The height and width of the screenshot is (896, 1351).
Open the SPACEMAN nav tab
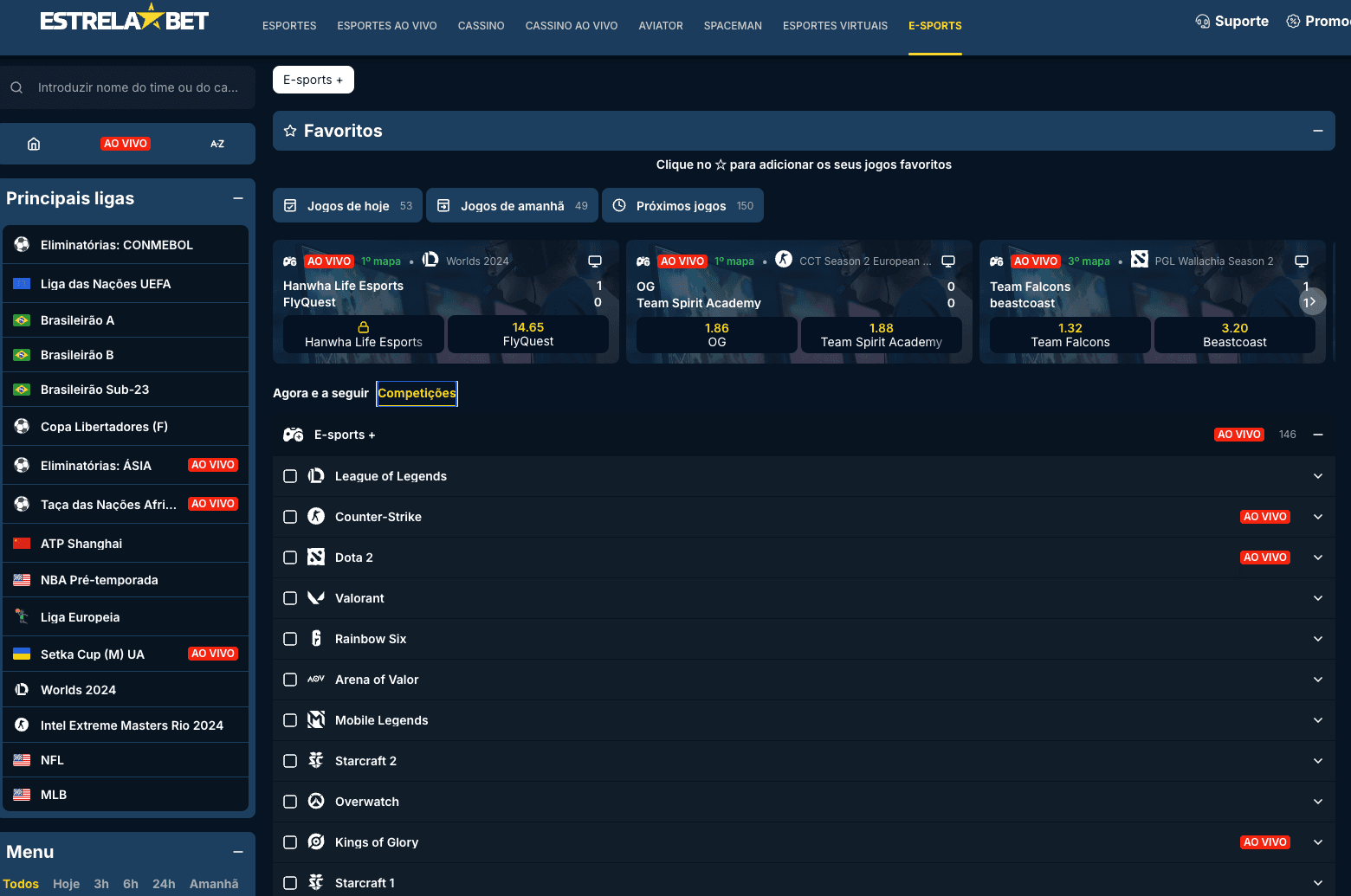pyautogui.click(x=733, y=26)
